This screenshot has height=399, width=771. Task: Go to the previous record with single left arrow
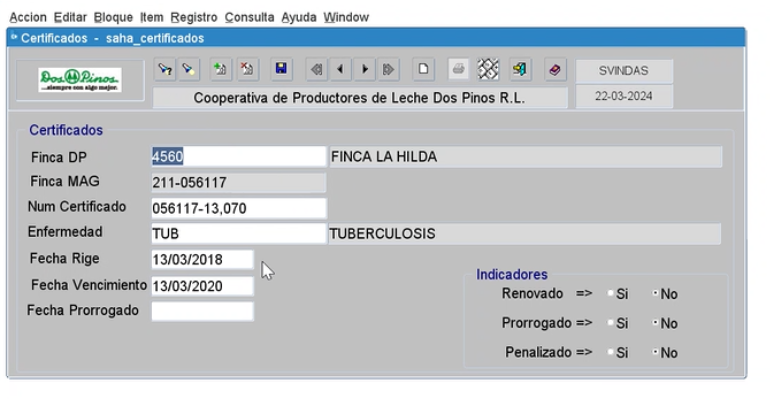[x=340, y=69]
